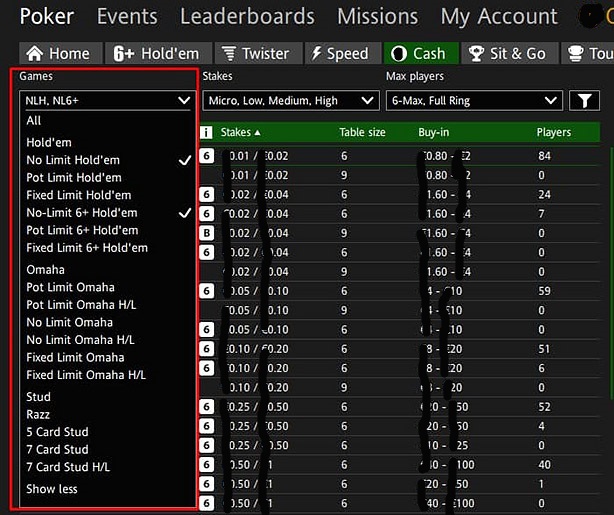Select 5 Card Stud option
The height and width of the screenshot is (515, 614).
[108, 432]
